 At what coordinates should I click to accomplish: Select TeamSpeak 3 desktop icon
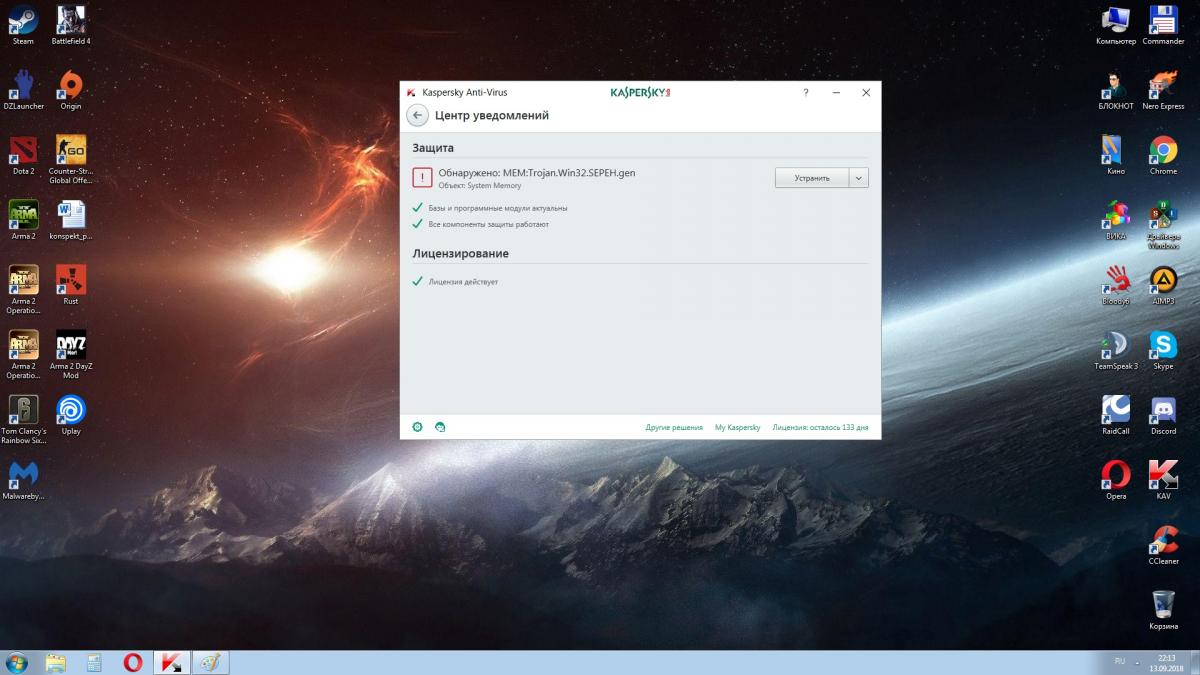point(1115,350)
